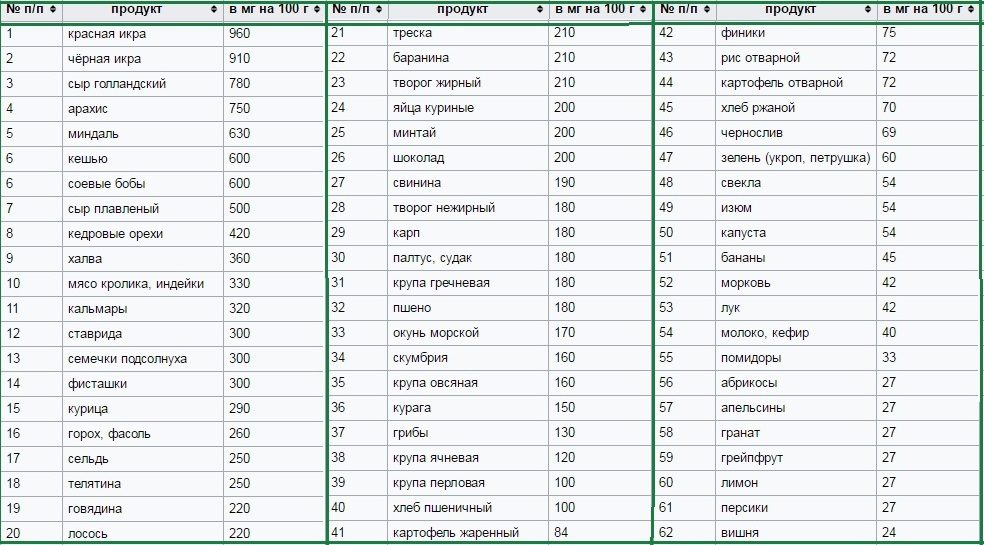Select the грибы product cell
The height and width of the screenshot is (545, 984).
point(468,433)
